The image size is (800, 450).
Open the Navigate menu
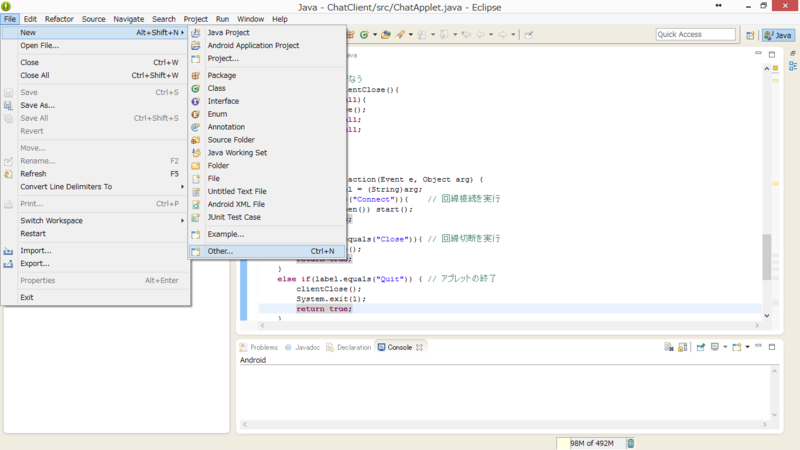coord(129,19)
